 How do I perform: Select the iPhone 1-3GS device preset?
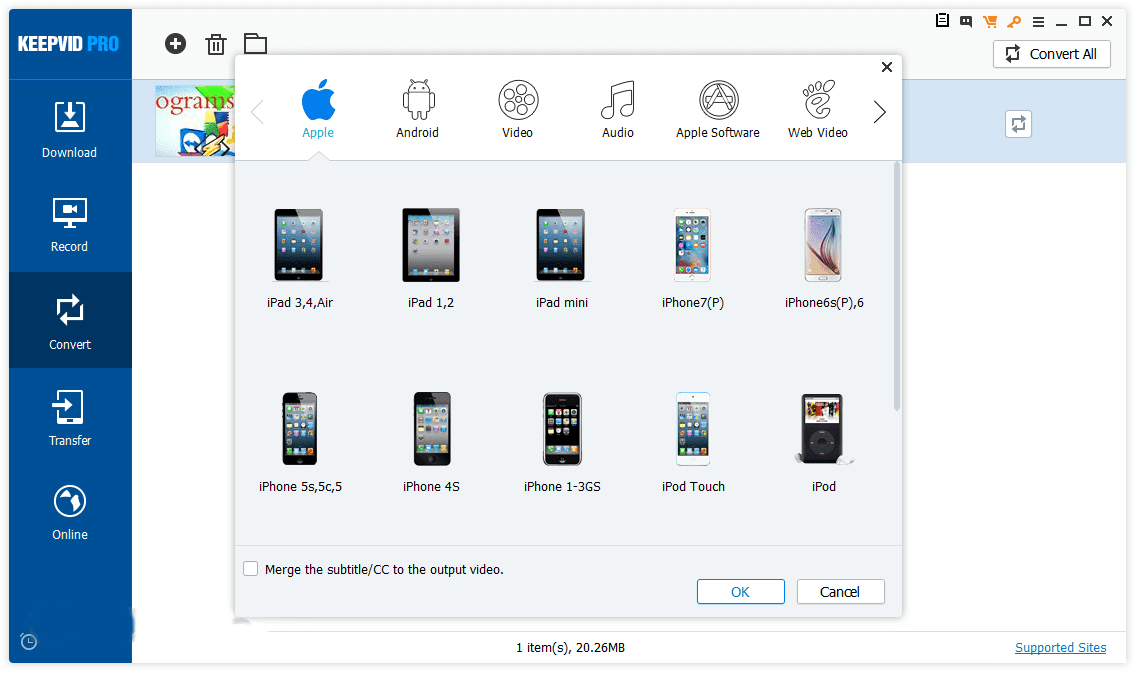pos(562,443)
